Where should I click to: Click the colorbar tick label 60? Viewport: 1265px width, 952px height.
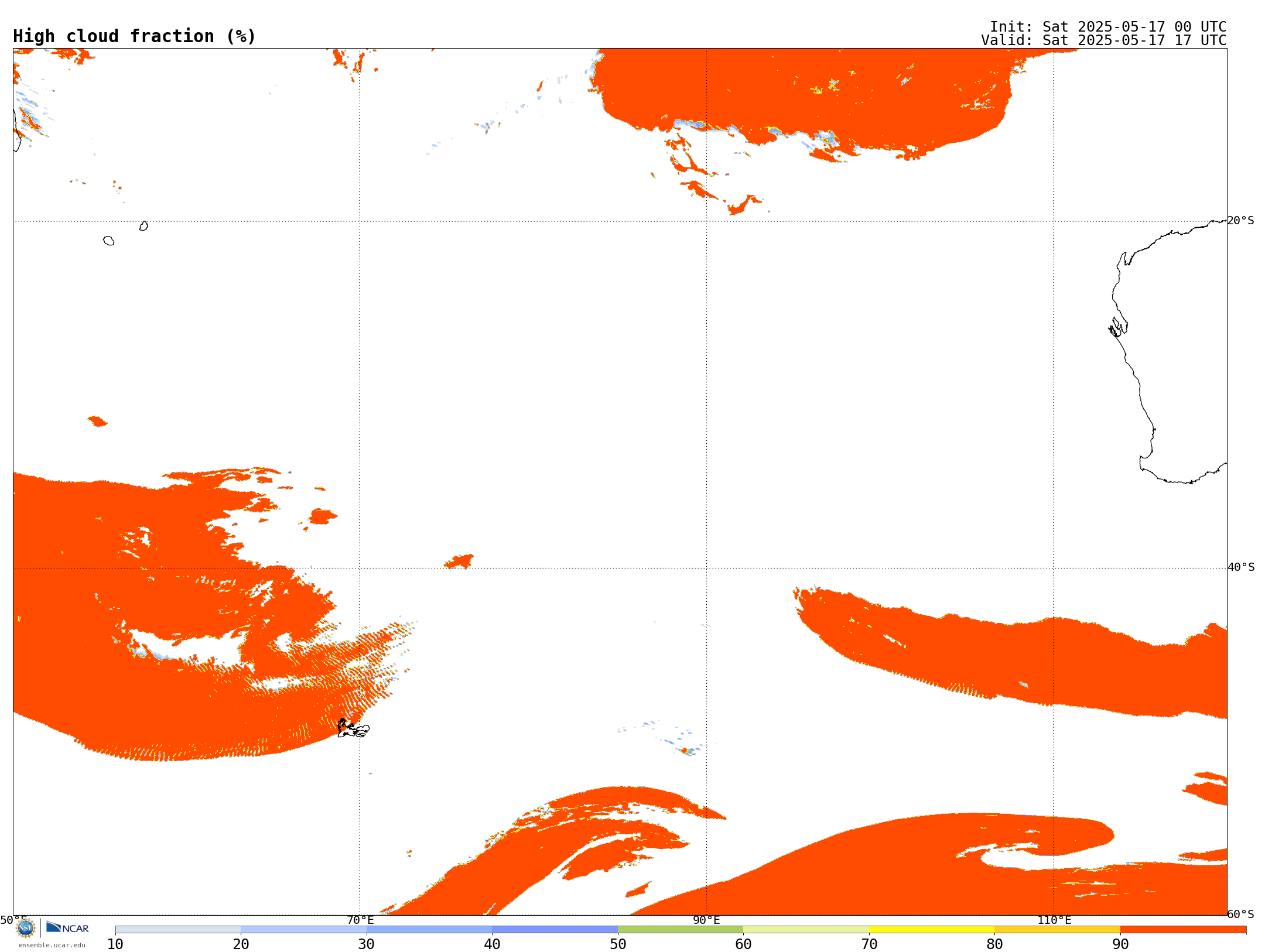[x=743, y=944]
